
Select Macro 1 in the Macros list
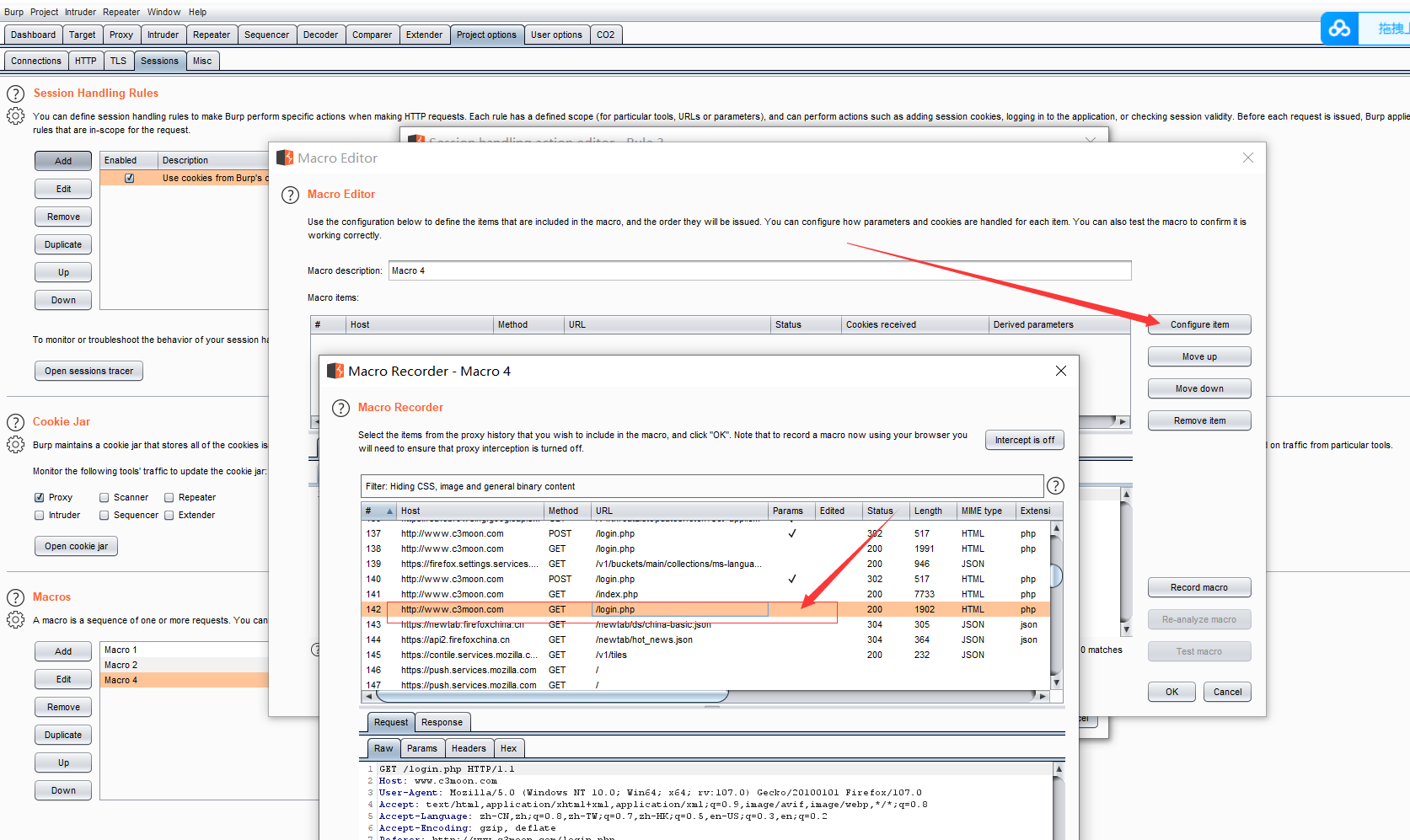click(184, 650)
